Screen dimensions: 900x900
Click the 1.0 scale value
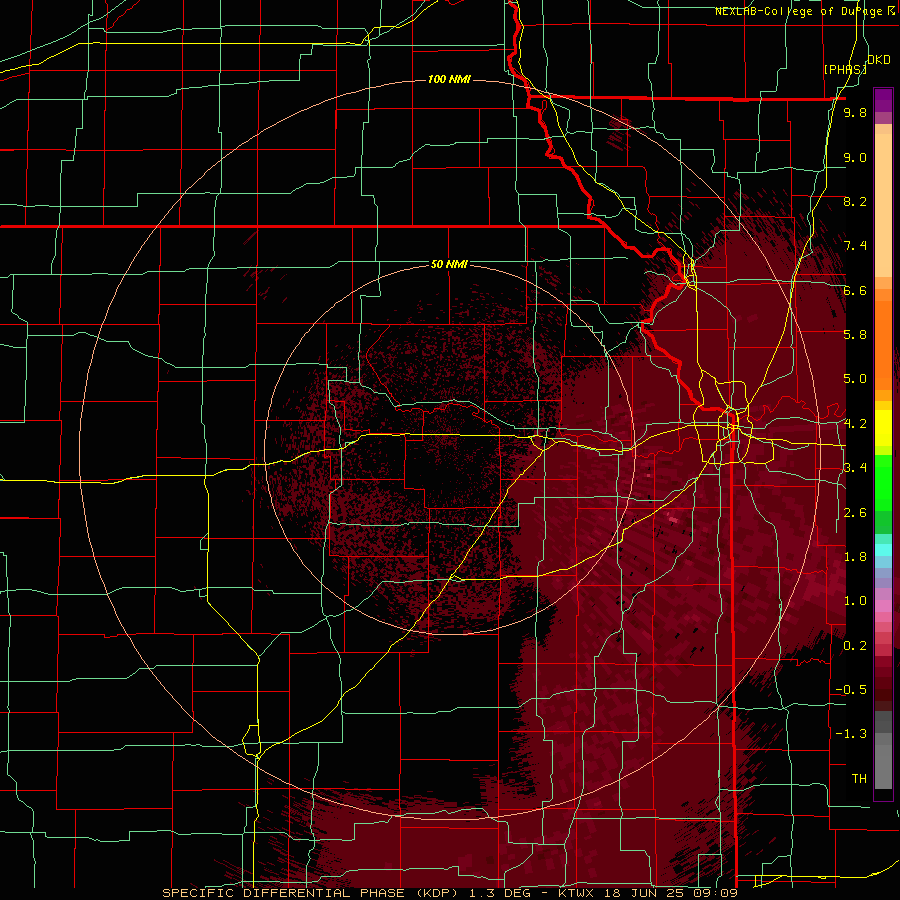point(855,600)
